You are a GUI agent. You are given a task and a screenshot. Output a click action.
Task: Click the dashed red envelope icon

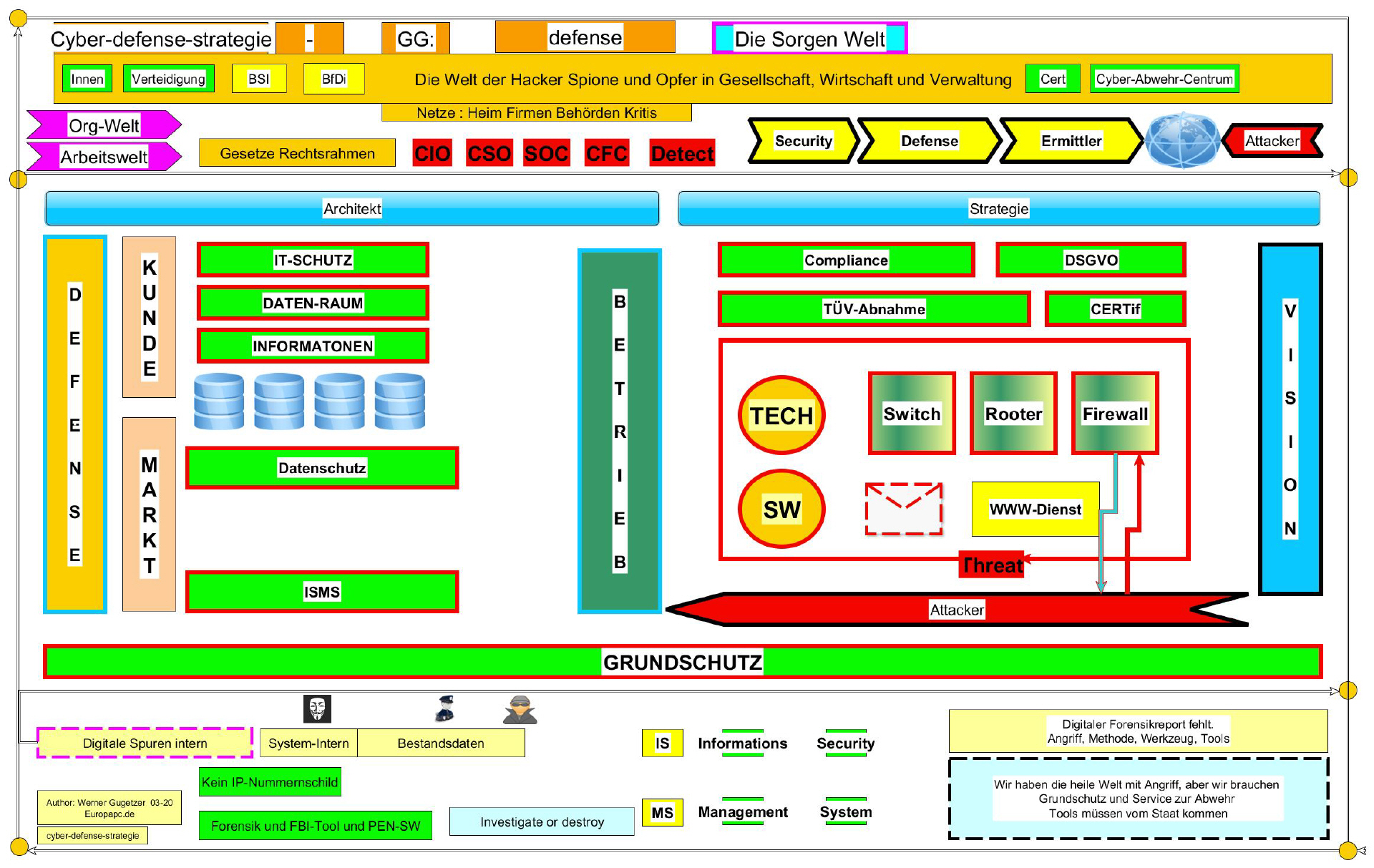pos(903,509)
